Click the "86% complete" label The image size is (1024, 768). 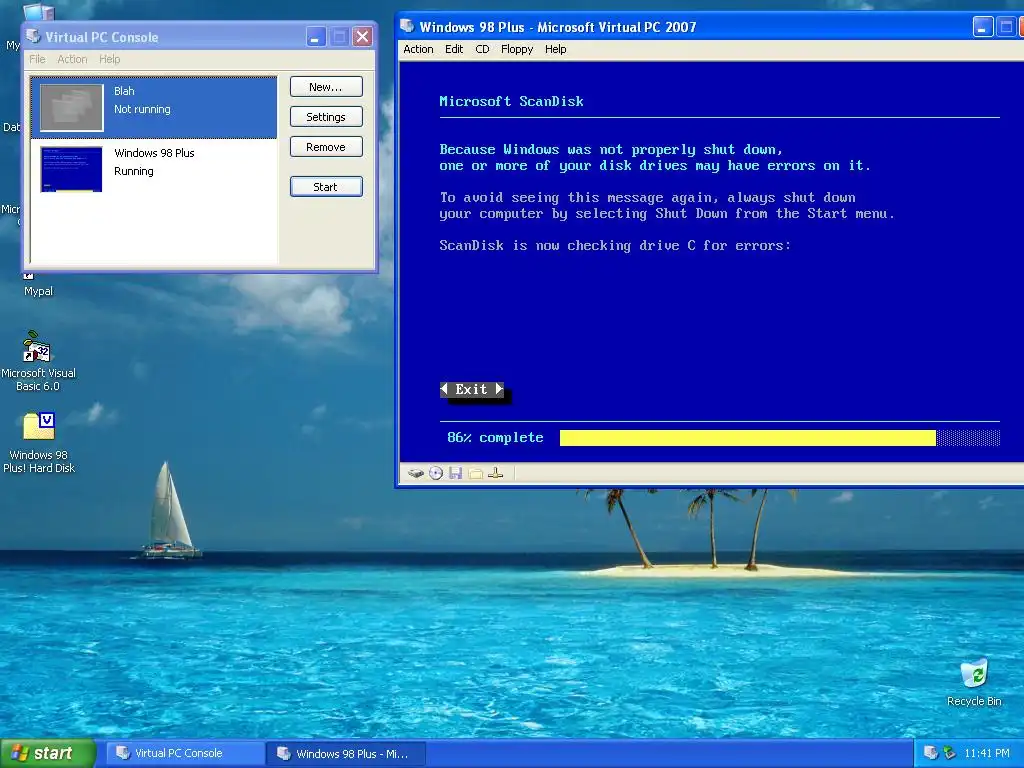click(x=495, y=438)
